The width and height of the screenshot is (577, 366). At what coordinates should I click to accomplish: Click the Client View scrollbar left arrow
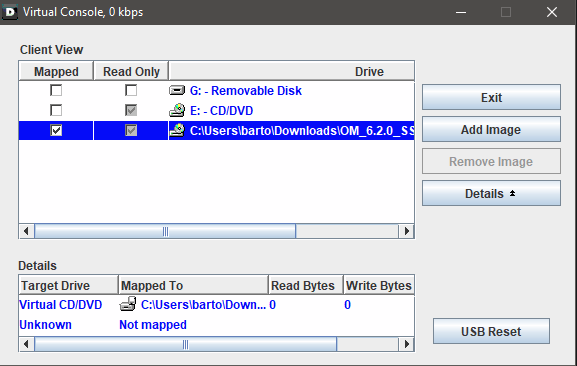point(26,231)
